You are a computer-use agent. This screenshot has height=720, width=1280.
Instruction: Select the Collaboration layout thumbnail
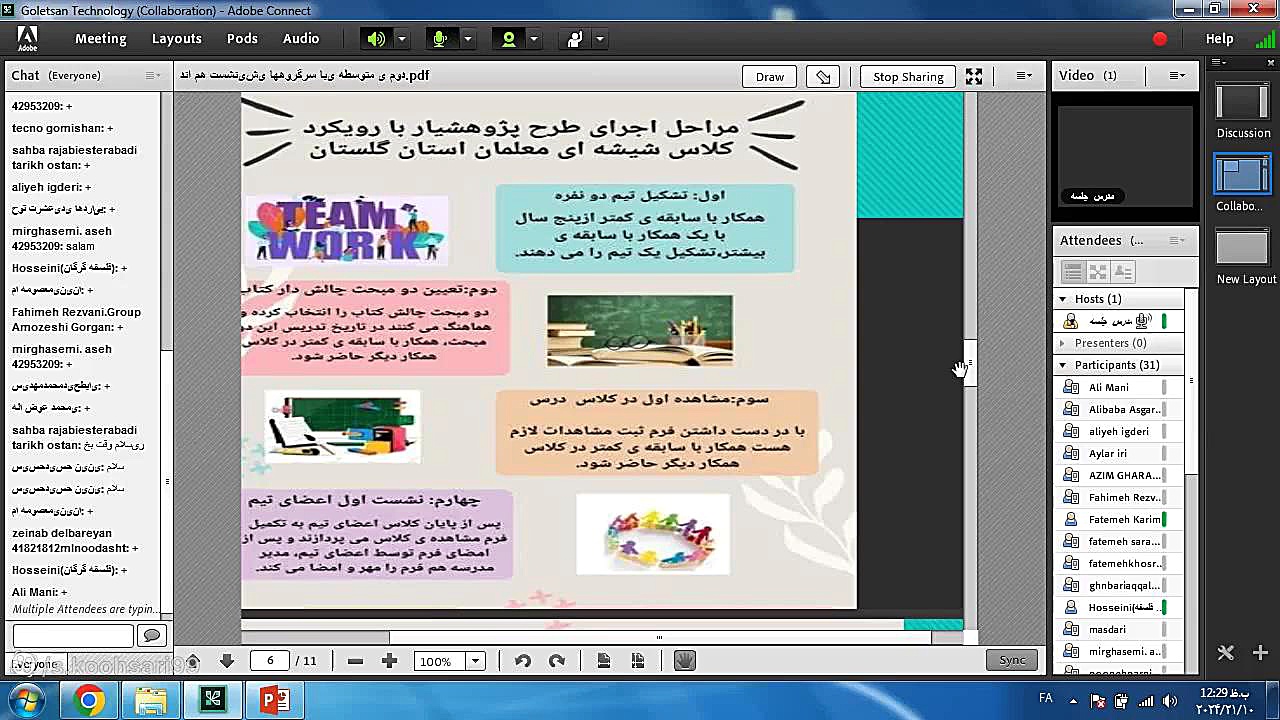[x=1243, y=175]
